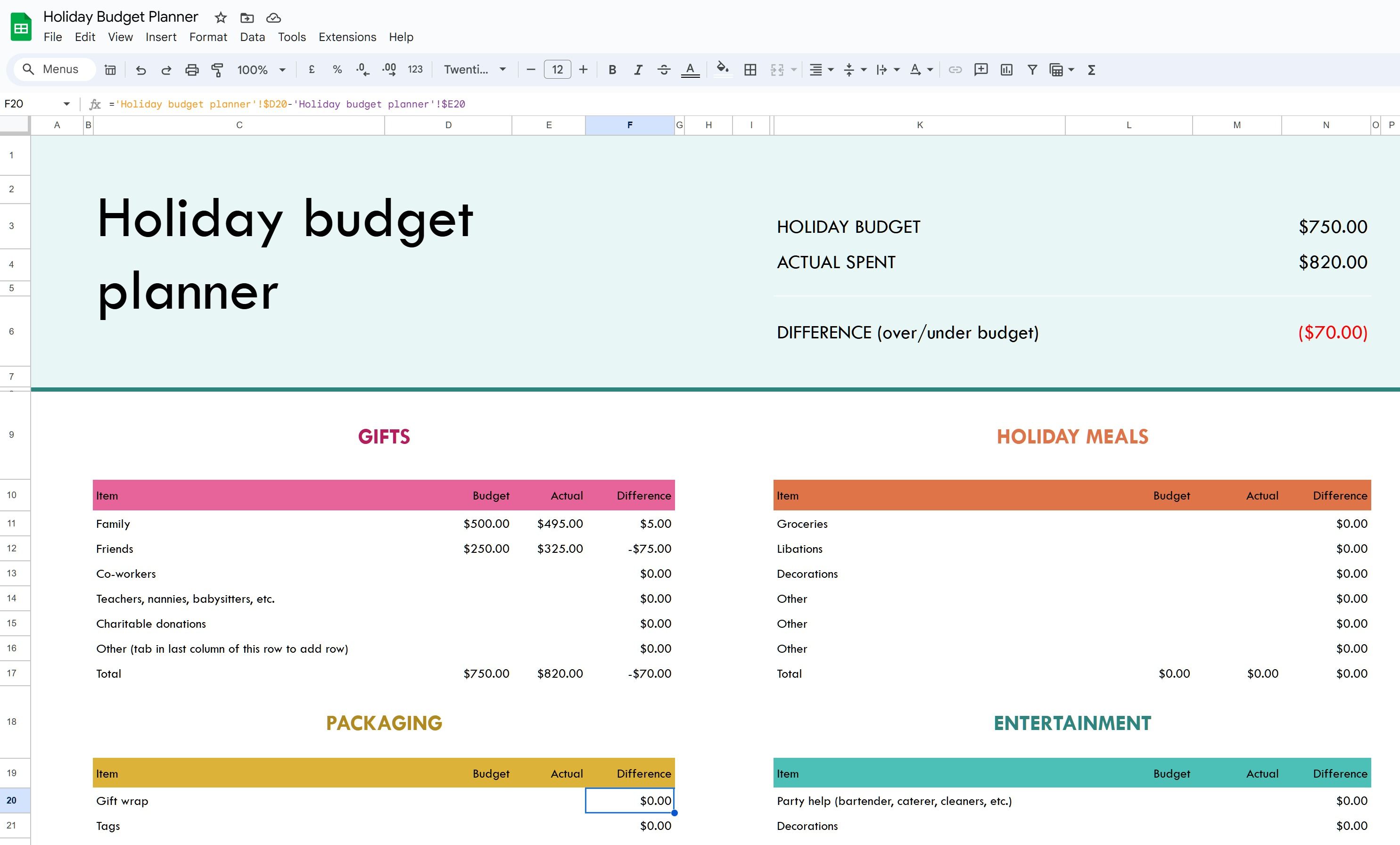This screenshot has width=1400, height=845.
Task: Click the Fill color swatch
Action: pyautogui.click(x=722, y=69)
